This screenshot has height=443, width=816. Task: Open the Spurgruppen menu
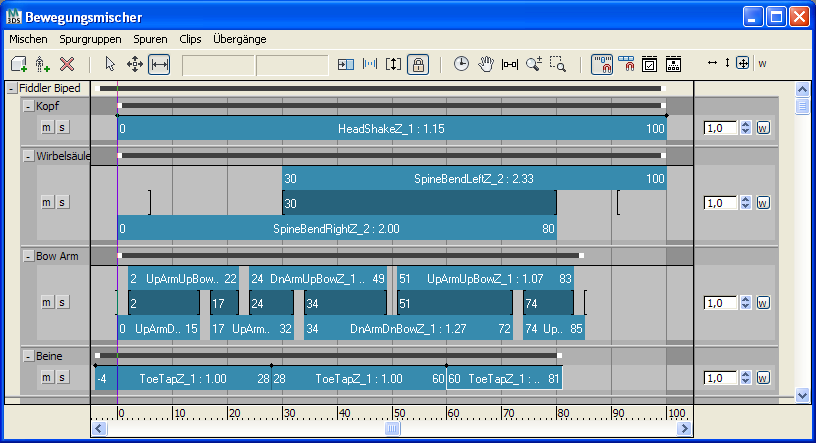tap(90, 39)
